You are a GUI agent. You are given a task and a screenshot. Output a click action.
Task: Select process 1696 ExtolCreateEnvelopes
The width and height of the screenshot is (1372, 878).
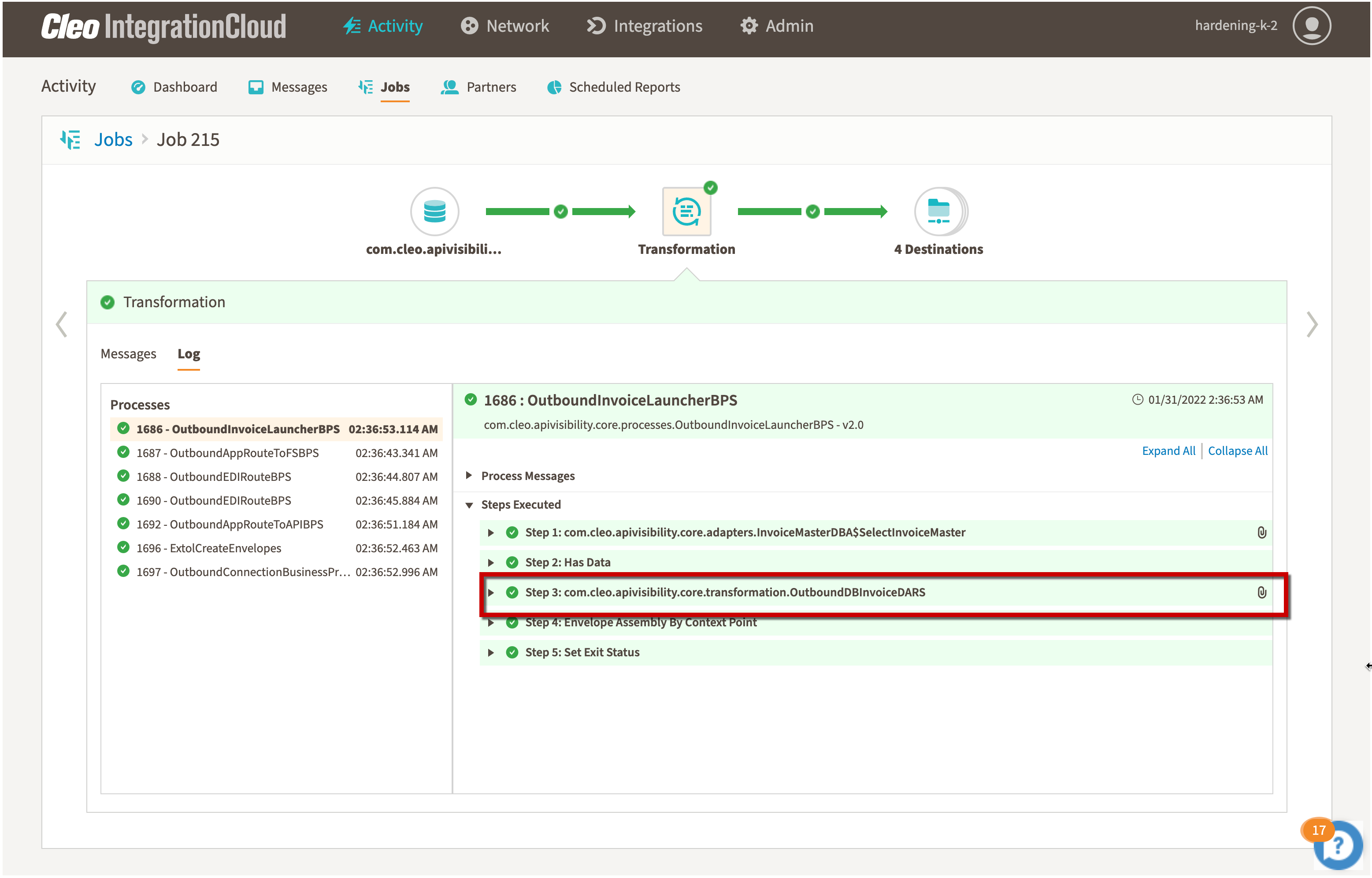(x=276, y=548)
